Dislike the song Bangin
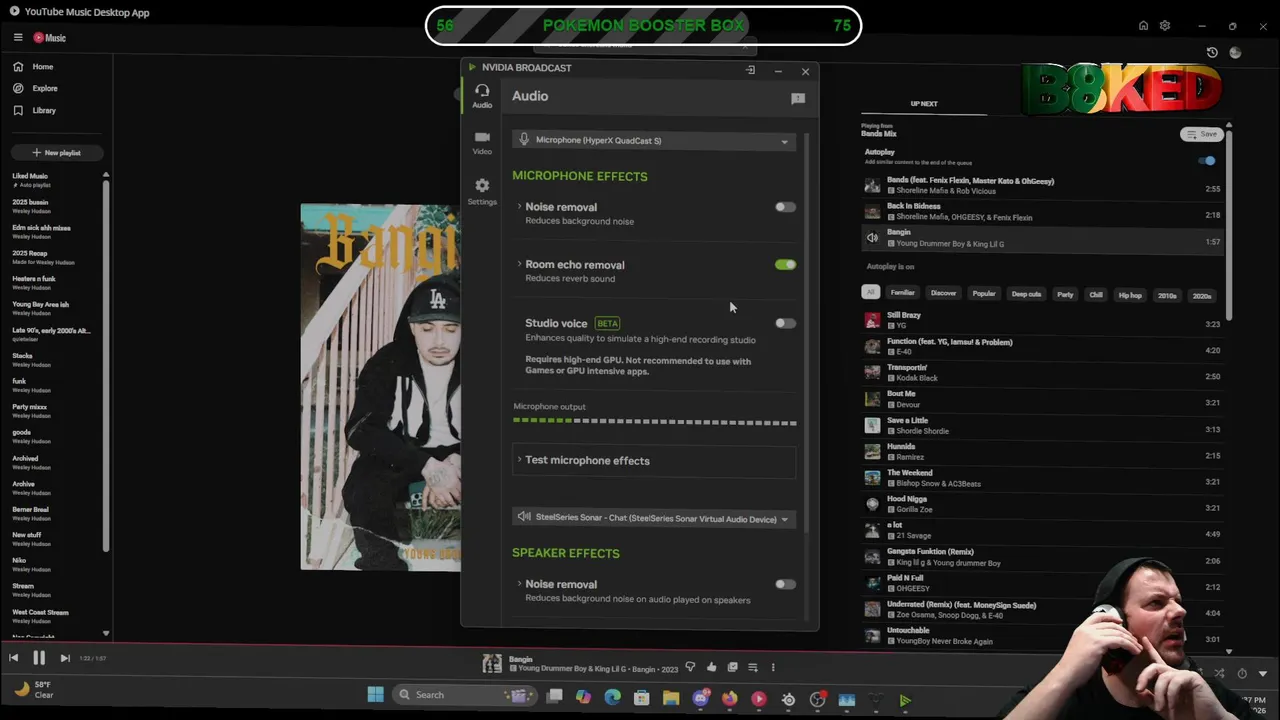Image resolution: width=1280 pixels, height=720 pixels. [690, 667]
